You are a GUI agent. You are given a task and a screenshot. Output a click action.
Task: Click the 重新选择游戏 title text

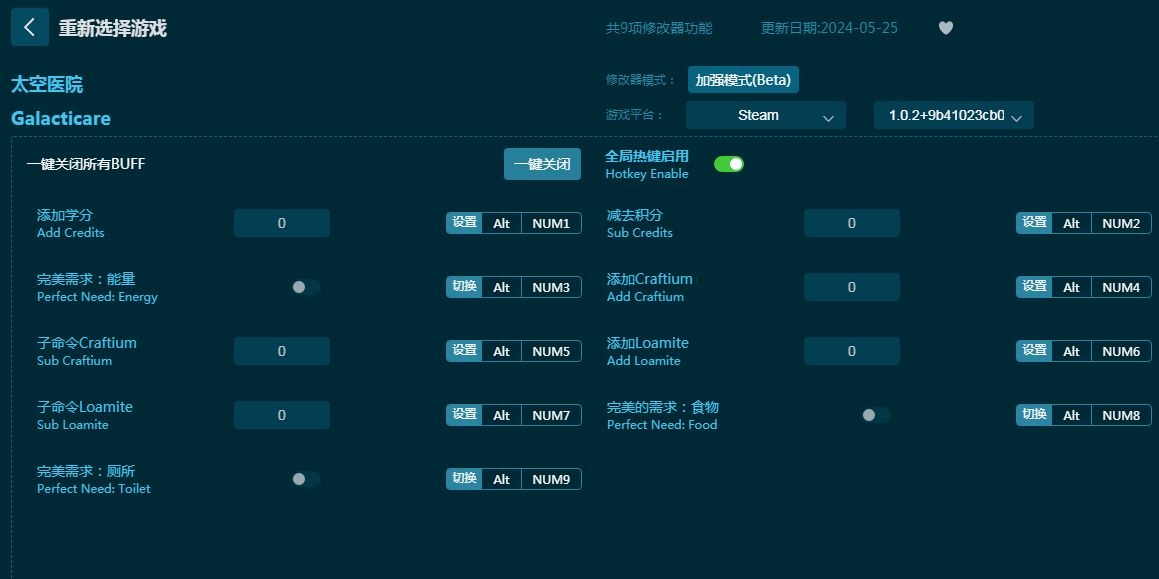[x=112, y=28]
